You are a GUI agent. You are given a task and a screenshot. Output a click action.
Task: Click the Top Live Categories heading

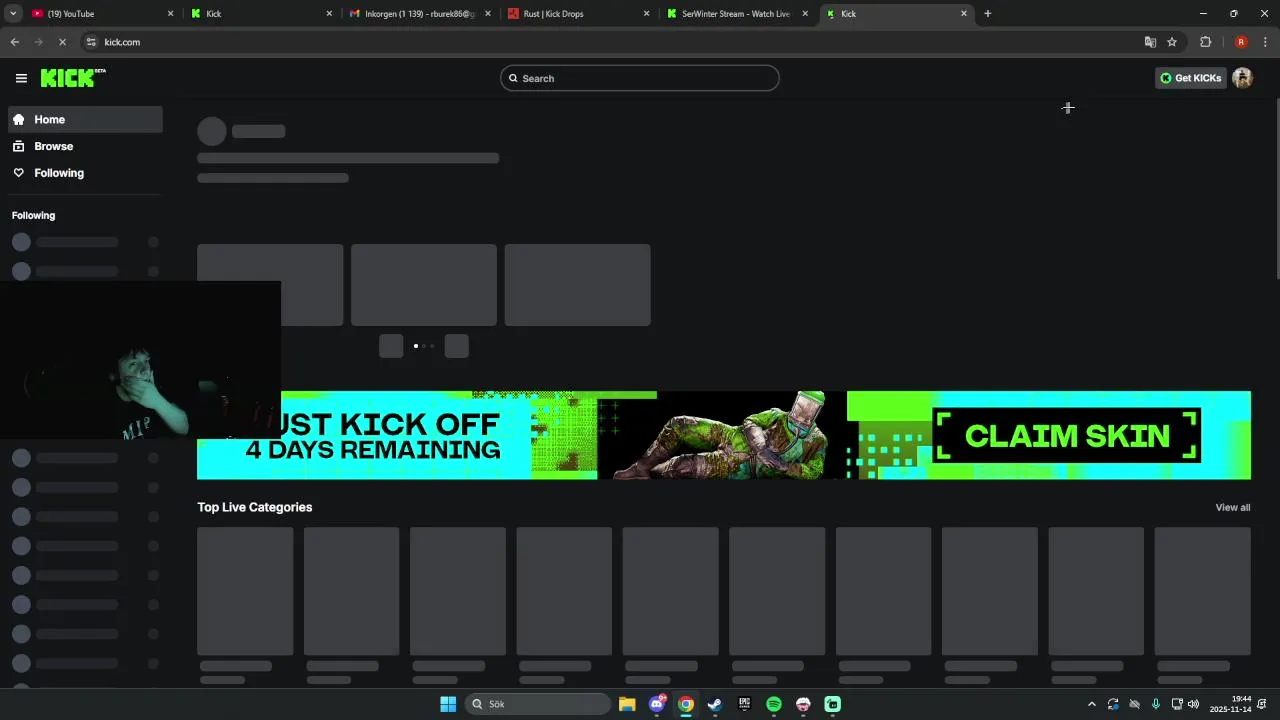255,507
